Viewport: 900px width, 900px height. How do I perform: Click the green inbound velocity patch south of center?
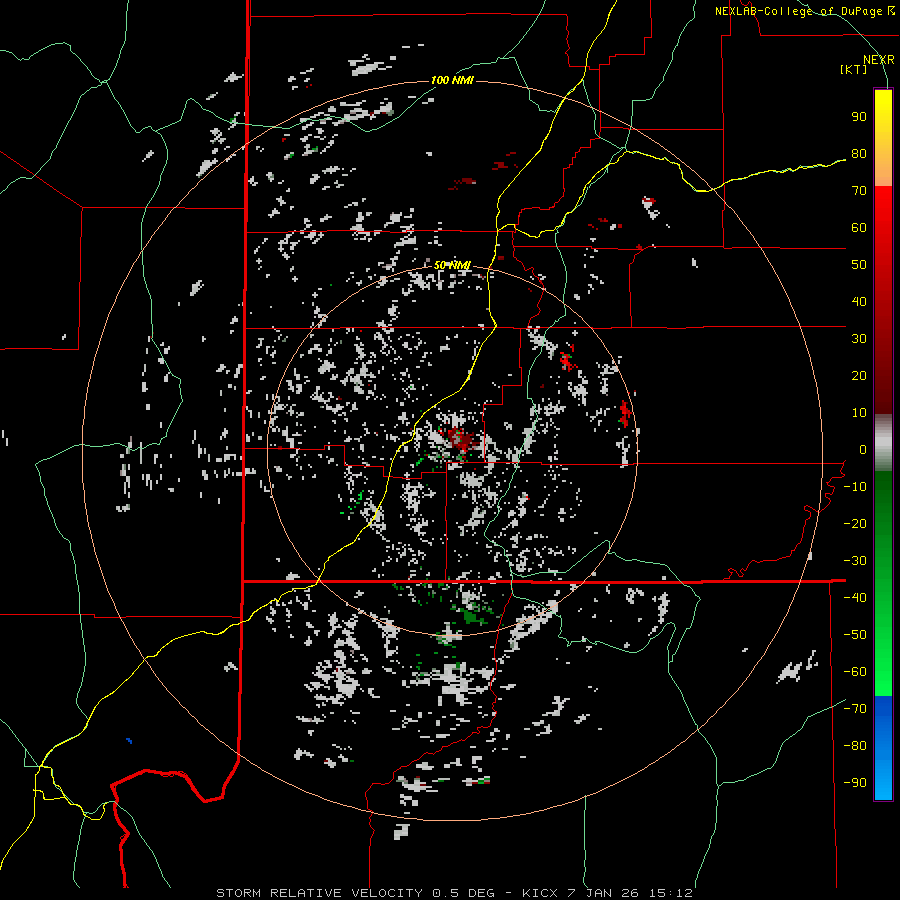coord(474,616)
